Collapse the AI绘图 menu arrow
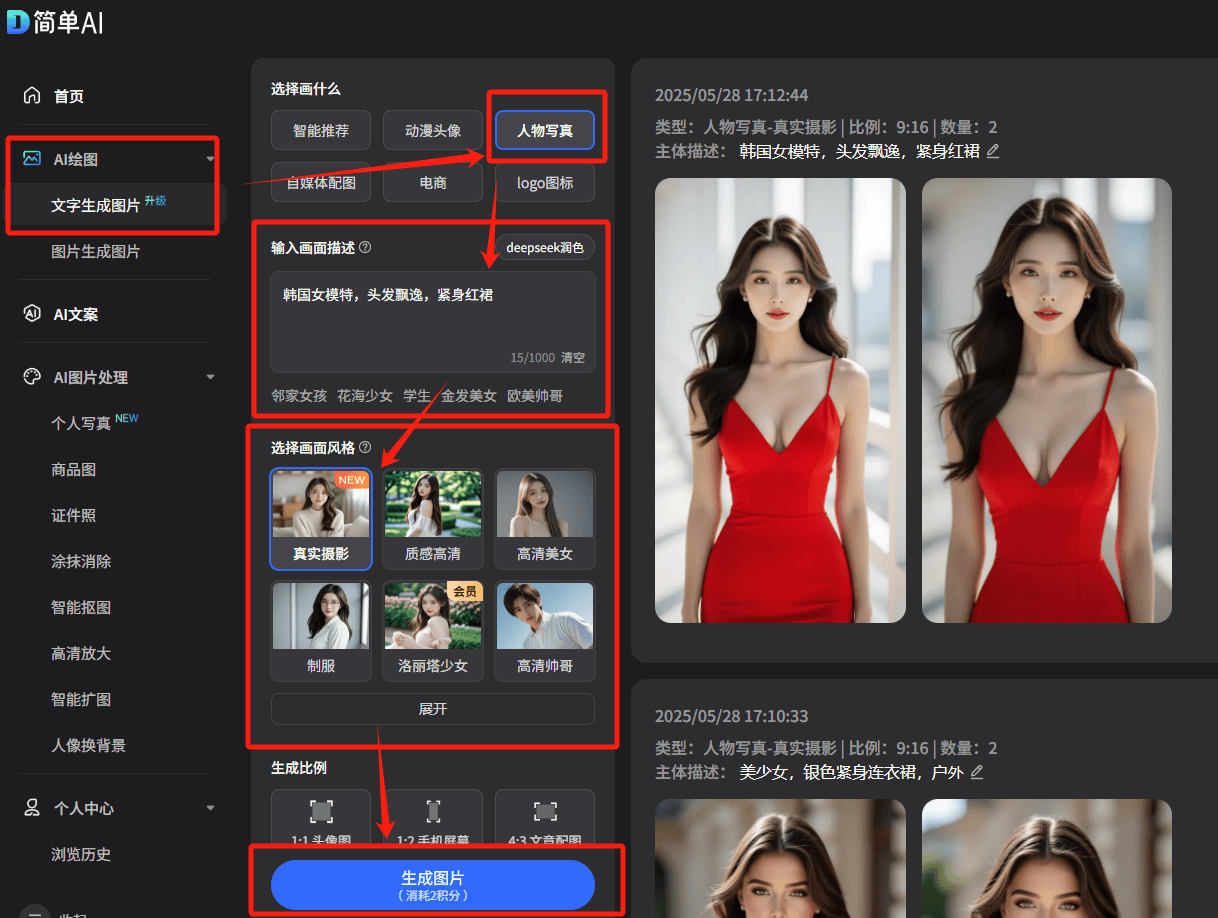1218x918 pixels. point(210,159)
